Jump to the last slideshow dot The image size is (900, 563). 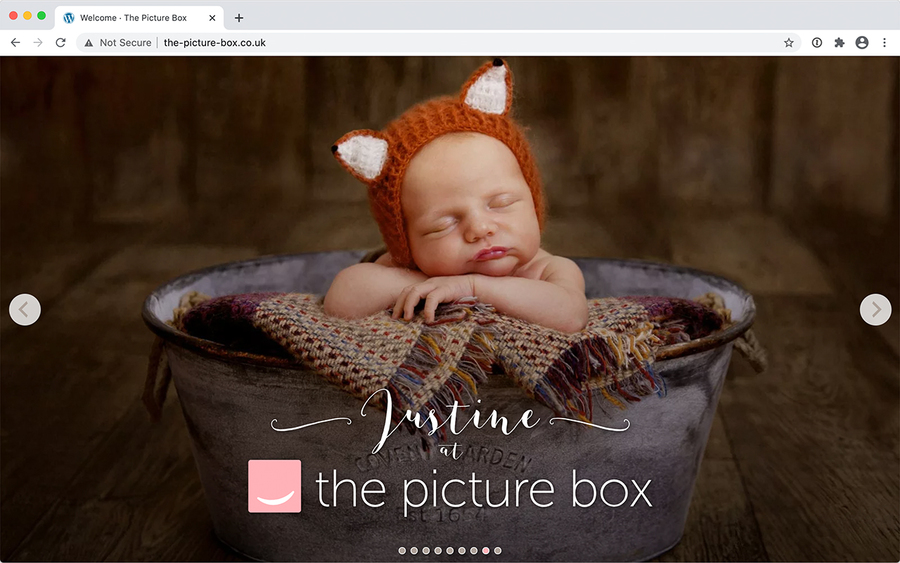click(498, 550)
